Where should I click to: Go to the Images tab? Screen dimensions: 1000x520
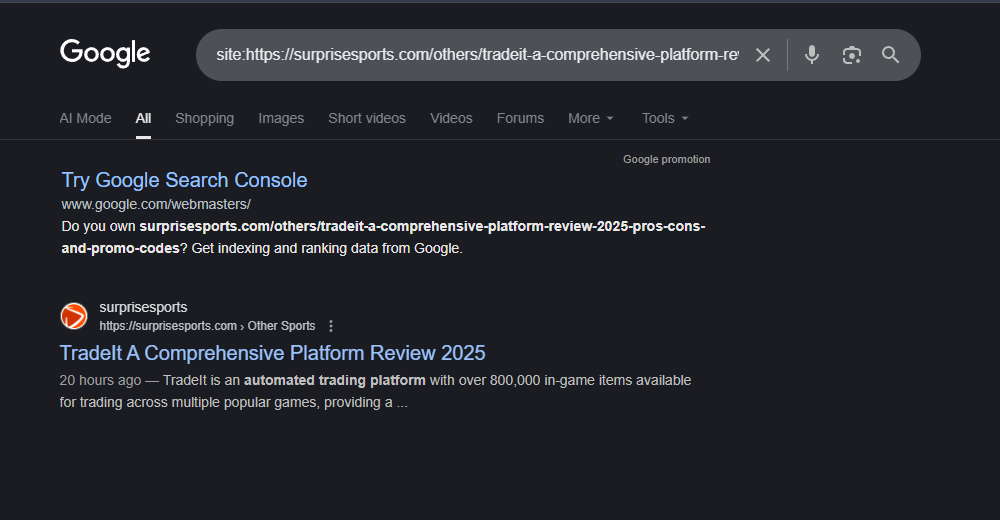281,118
